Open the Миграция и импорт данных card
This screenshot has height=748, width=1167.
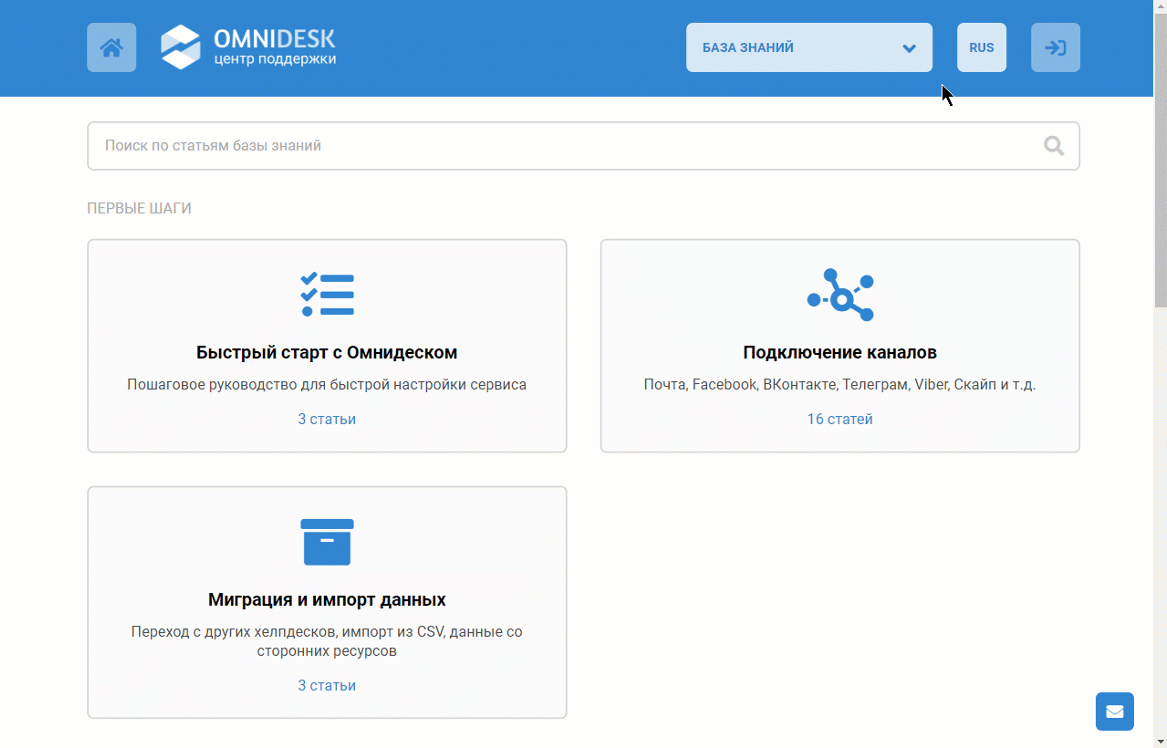click(327, 600)
